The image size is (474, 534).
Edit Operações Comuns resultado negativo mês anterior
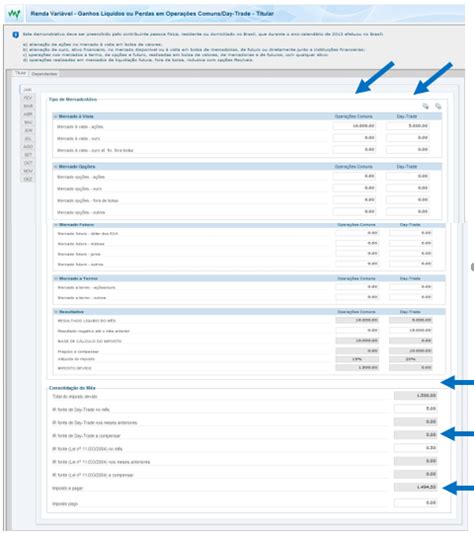357,330
